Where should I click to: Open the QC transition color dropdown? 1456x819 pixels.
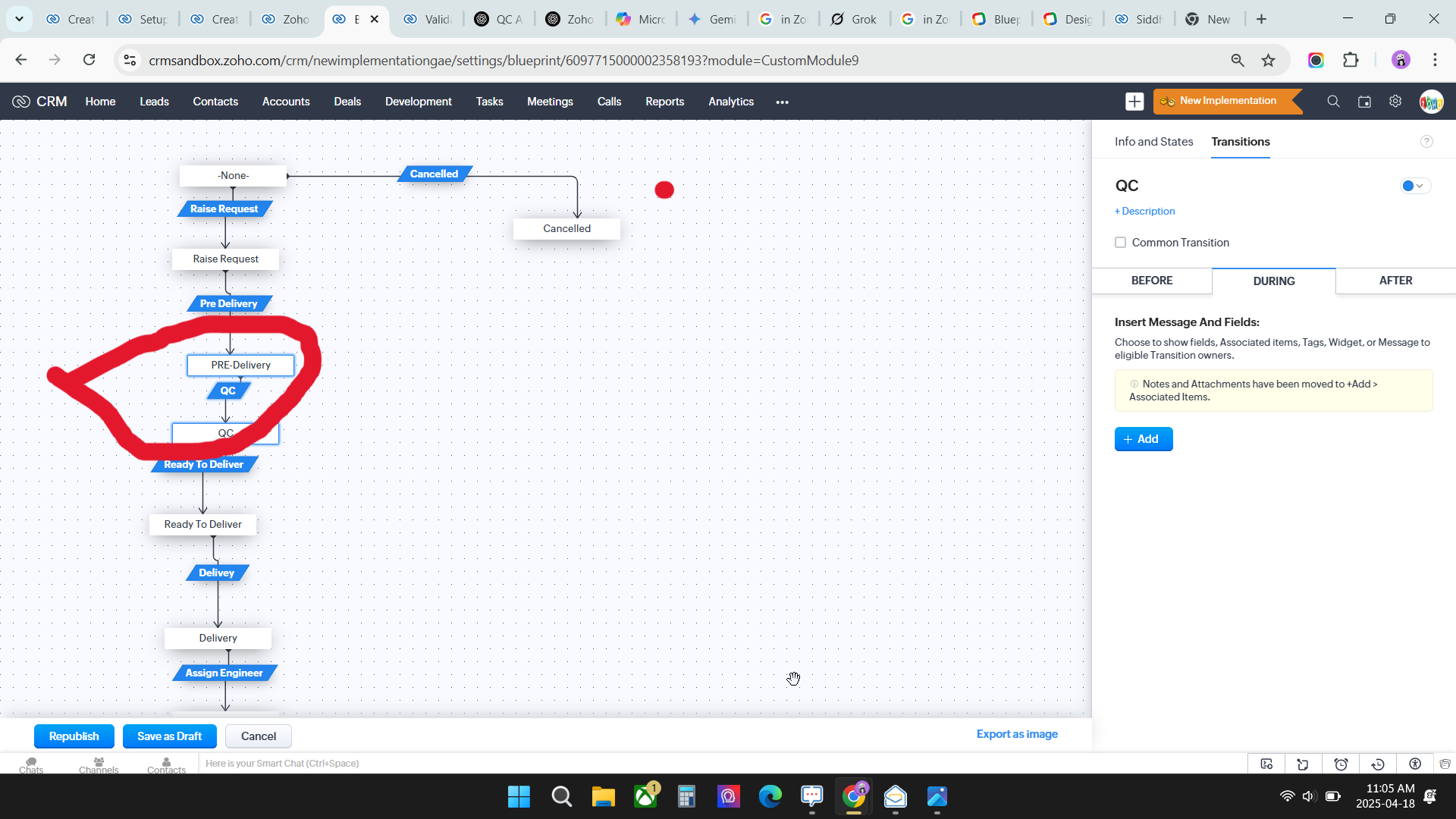pos(1414,186)
